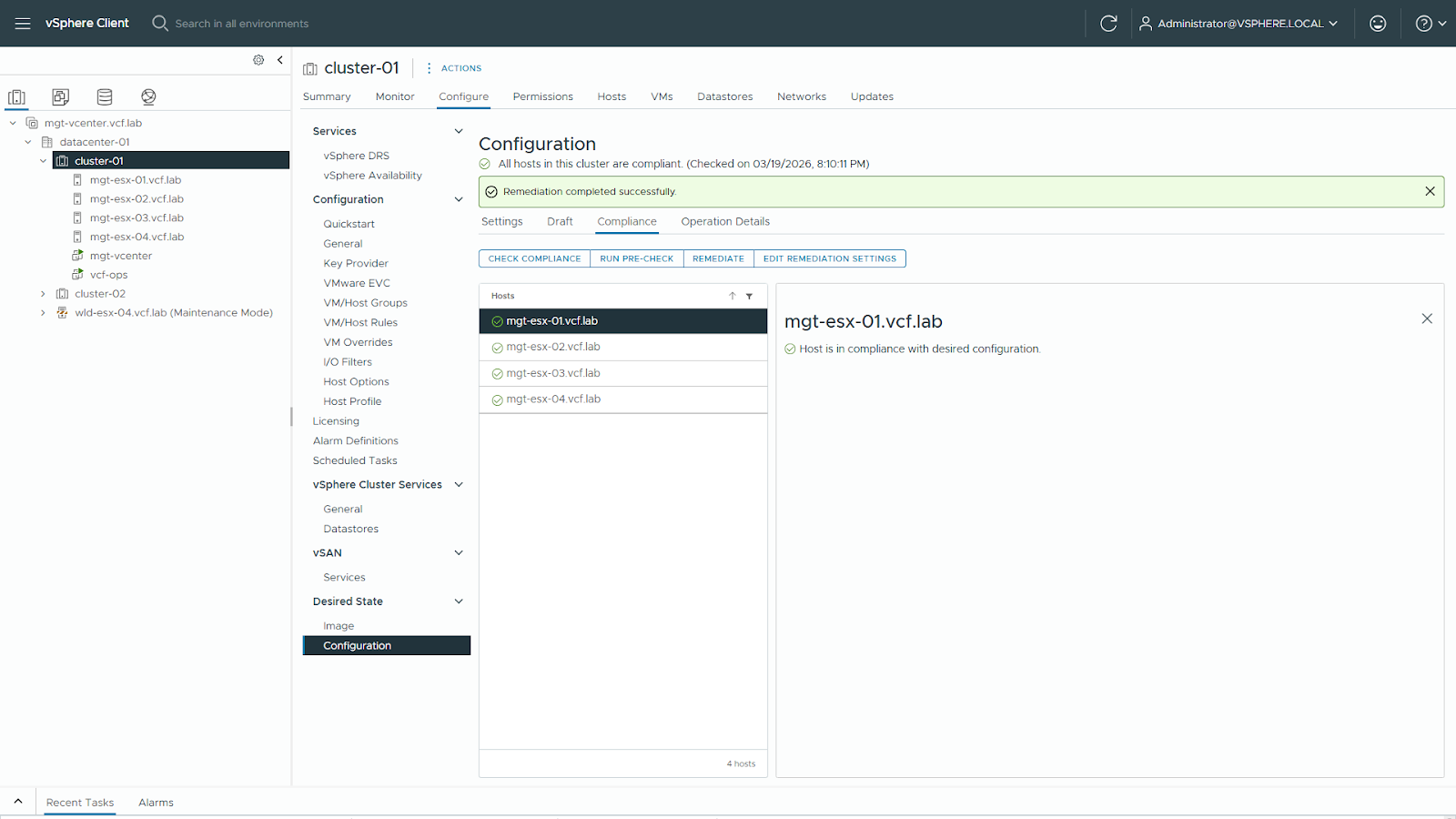1456x819 pixels.
Task: Collapse the Desired State section
Action: tap(459, 602)
